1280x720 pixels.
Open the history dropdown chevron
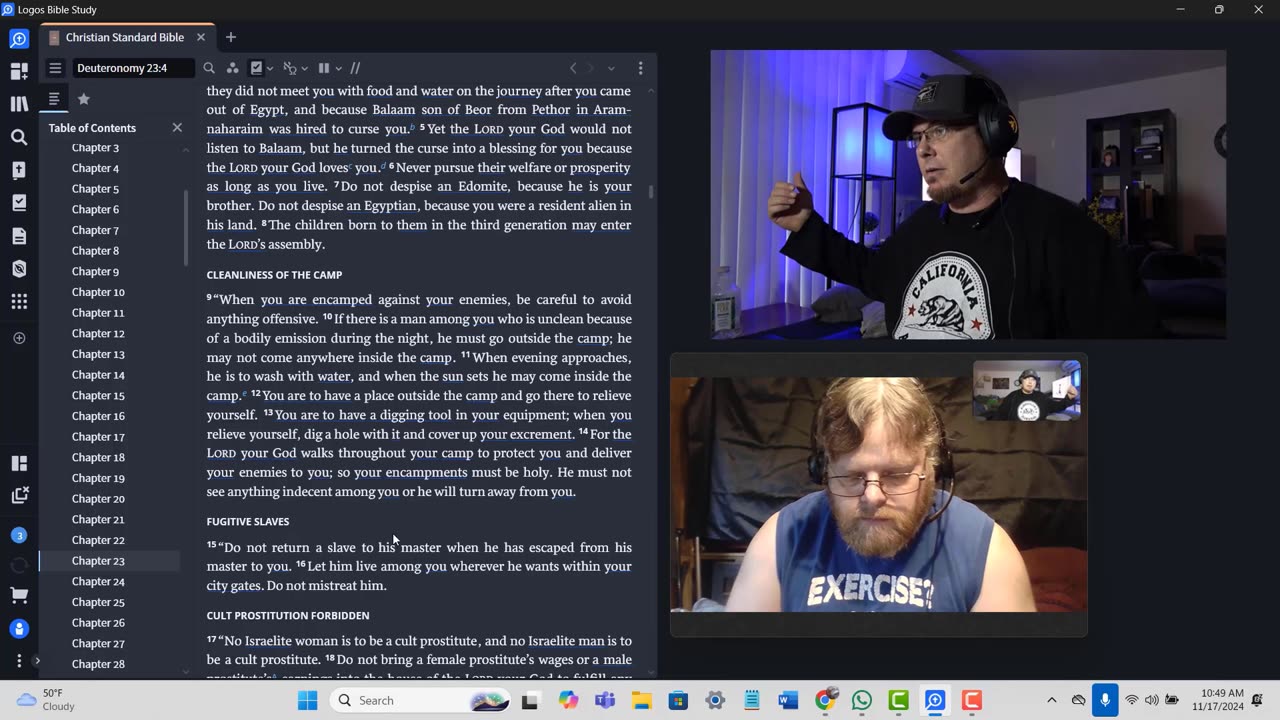click(611, 68)
